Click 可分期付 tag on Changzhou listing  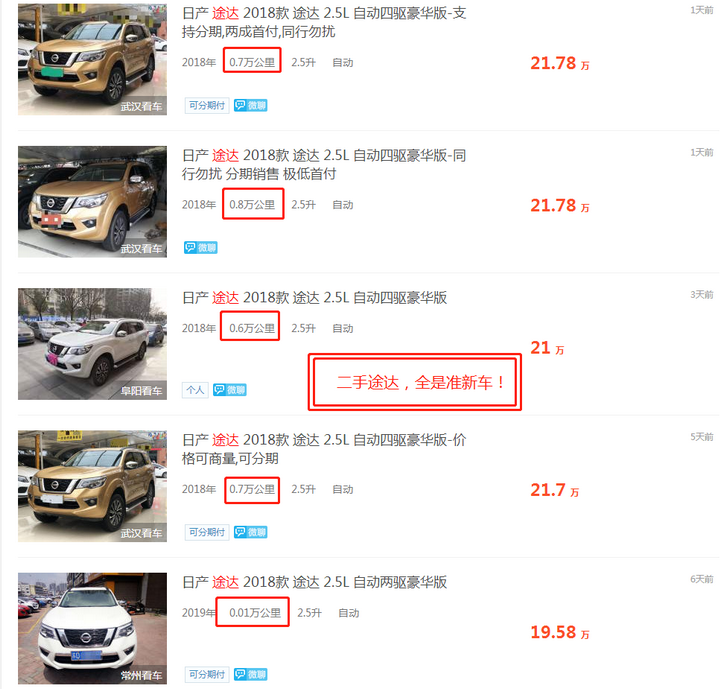[x=207, y=674]
